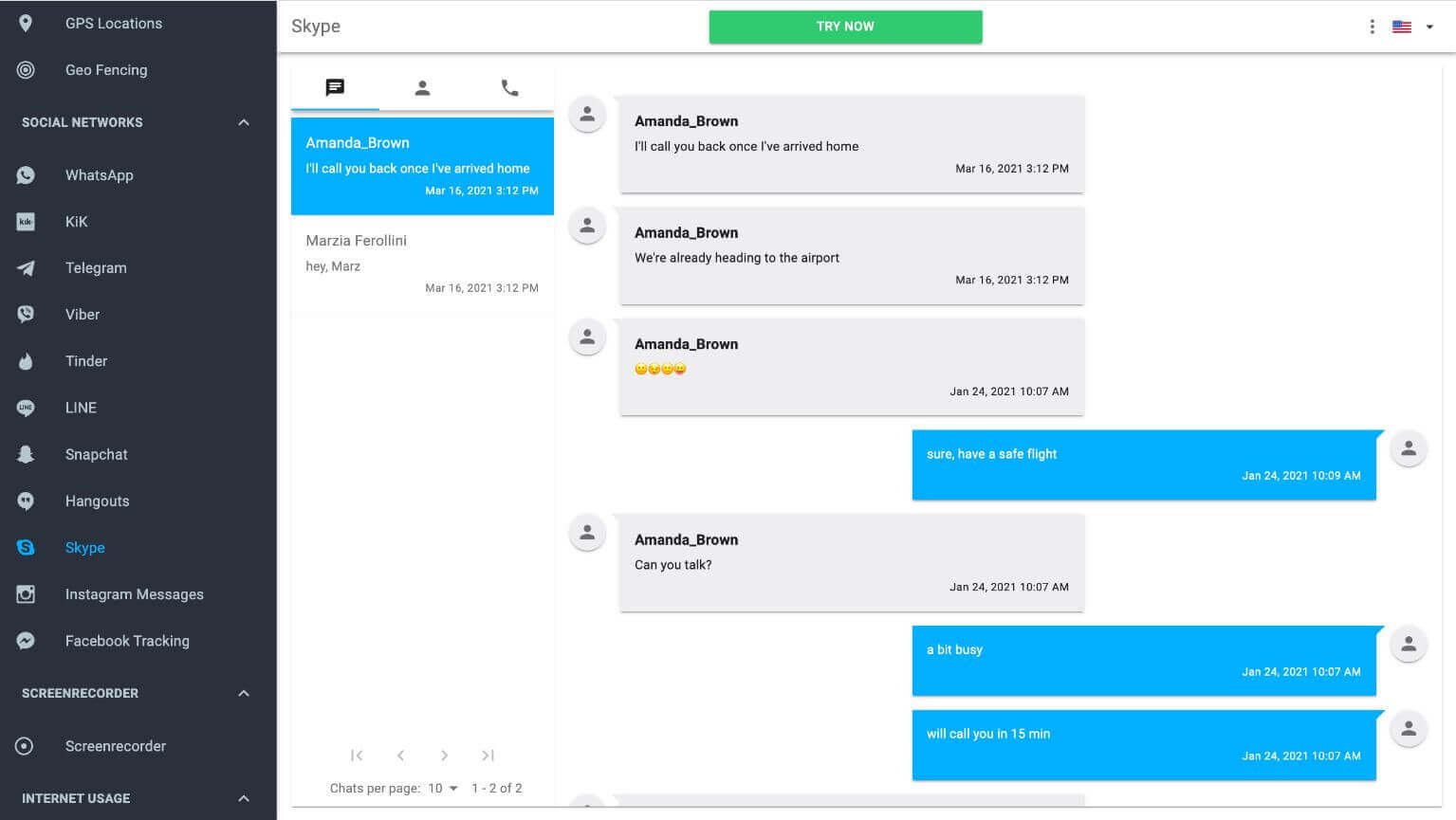Screen dimensions: 1456x820
Task: Go to last page of chats
Action: point(488,756)
